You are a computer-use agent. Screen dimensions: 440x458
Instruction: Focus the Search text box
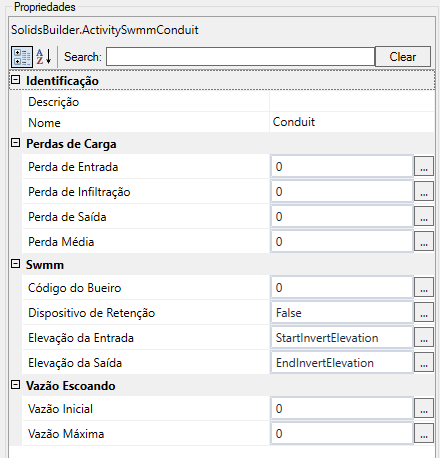(x=240, y=57)
